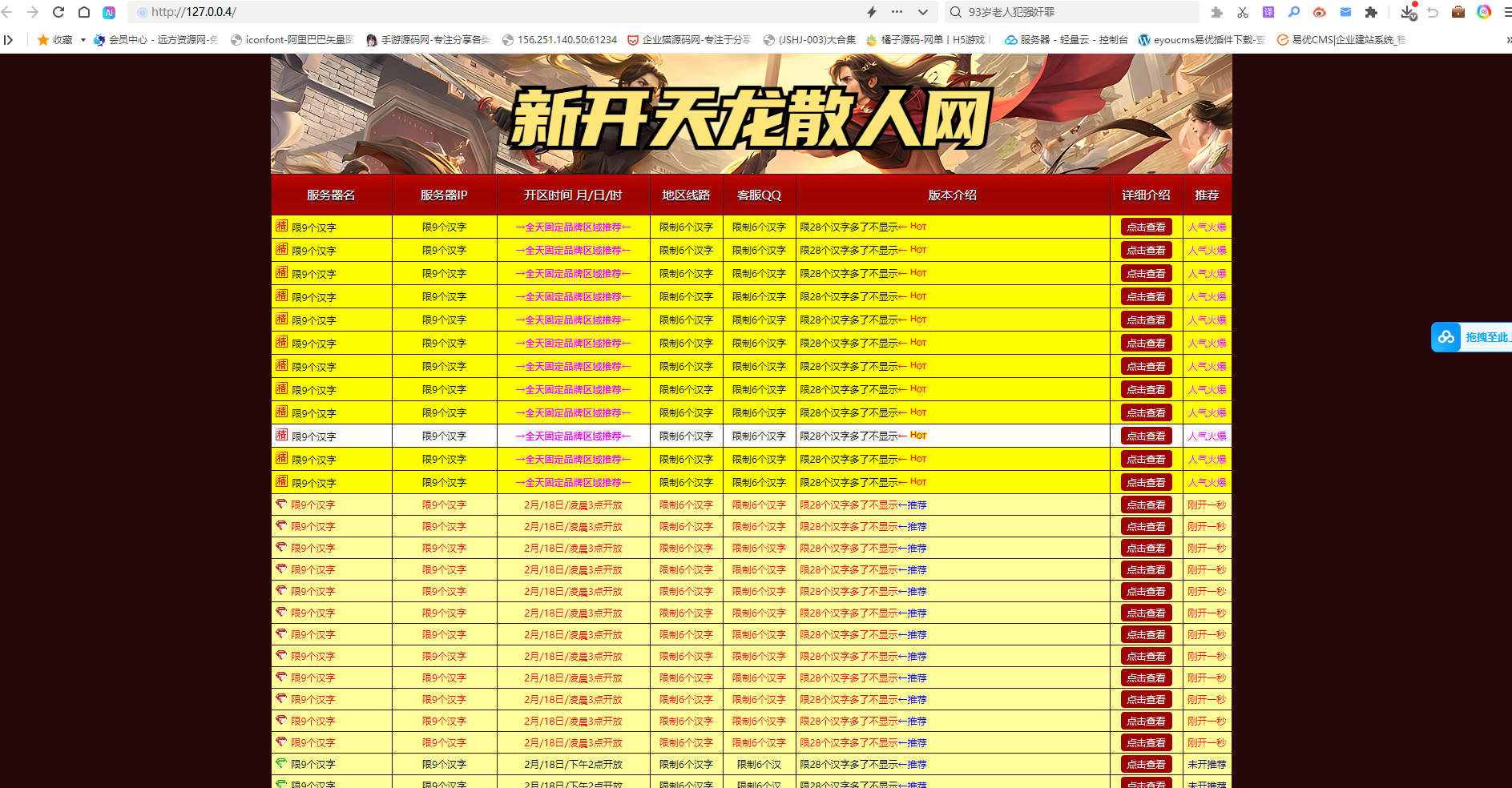This screenshot has width=1512, height=788.
Task: Click 点击查看 in the white highlighted row
Action: point(1146,436)
